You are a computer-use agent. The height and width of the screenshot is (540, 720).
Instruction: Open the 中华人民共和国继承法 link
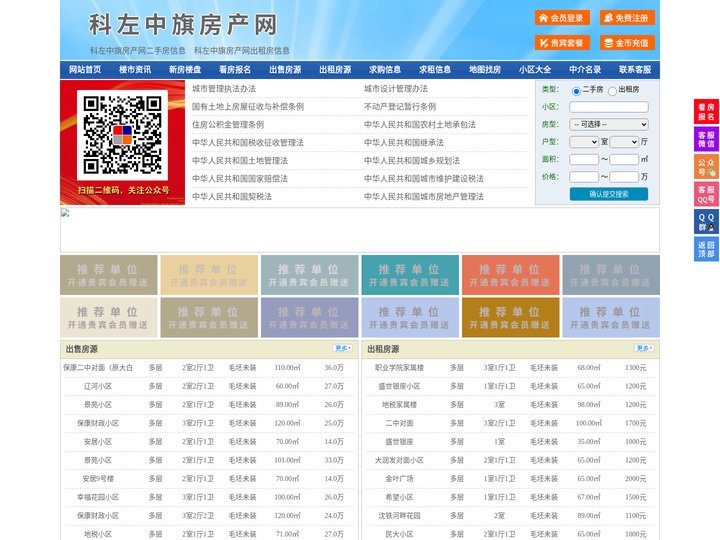(404, 142)
